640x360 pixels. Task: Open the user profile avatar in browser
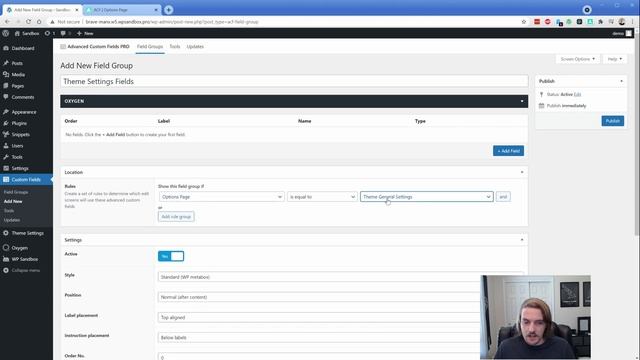pos(622,22)
